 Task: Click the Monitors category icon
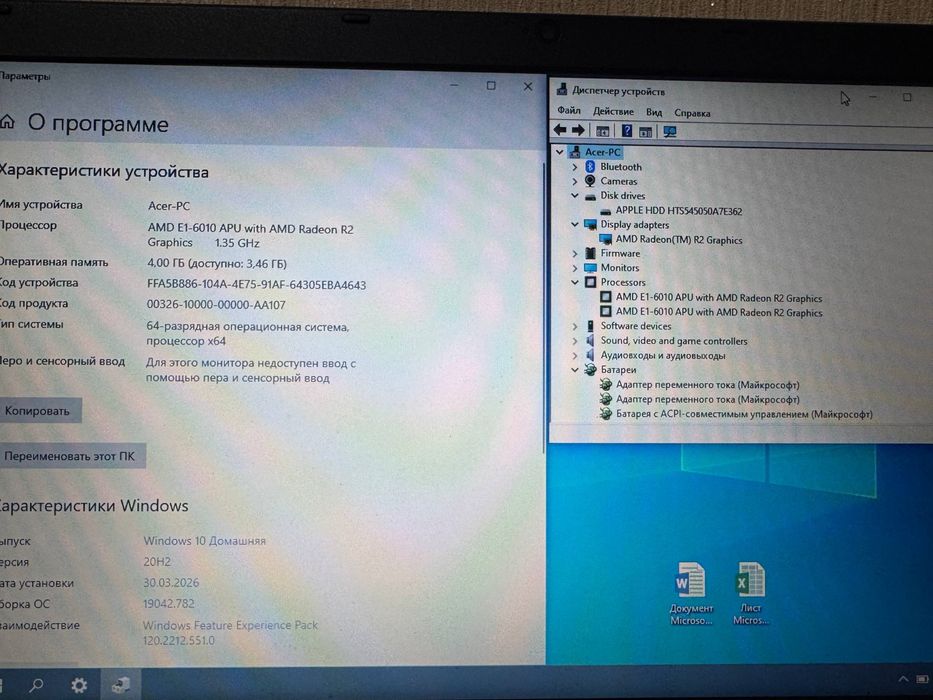coord(590,268)
